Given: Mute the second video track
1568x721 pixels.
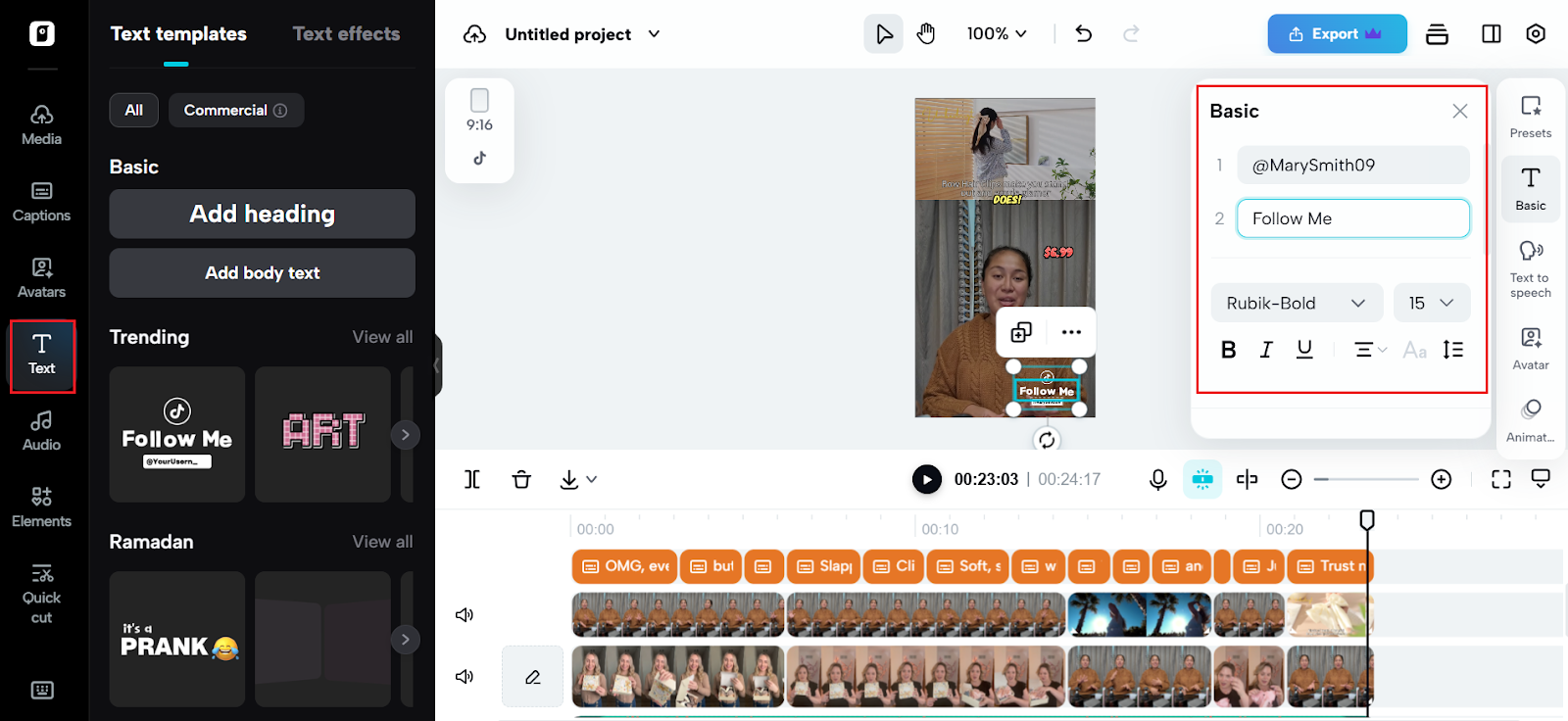Looking at the screenshot, I should tap(465, 677).
